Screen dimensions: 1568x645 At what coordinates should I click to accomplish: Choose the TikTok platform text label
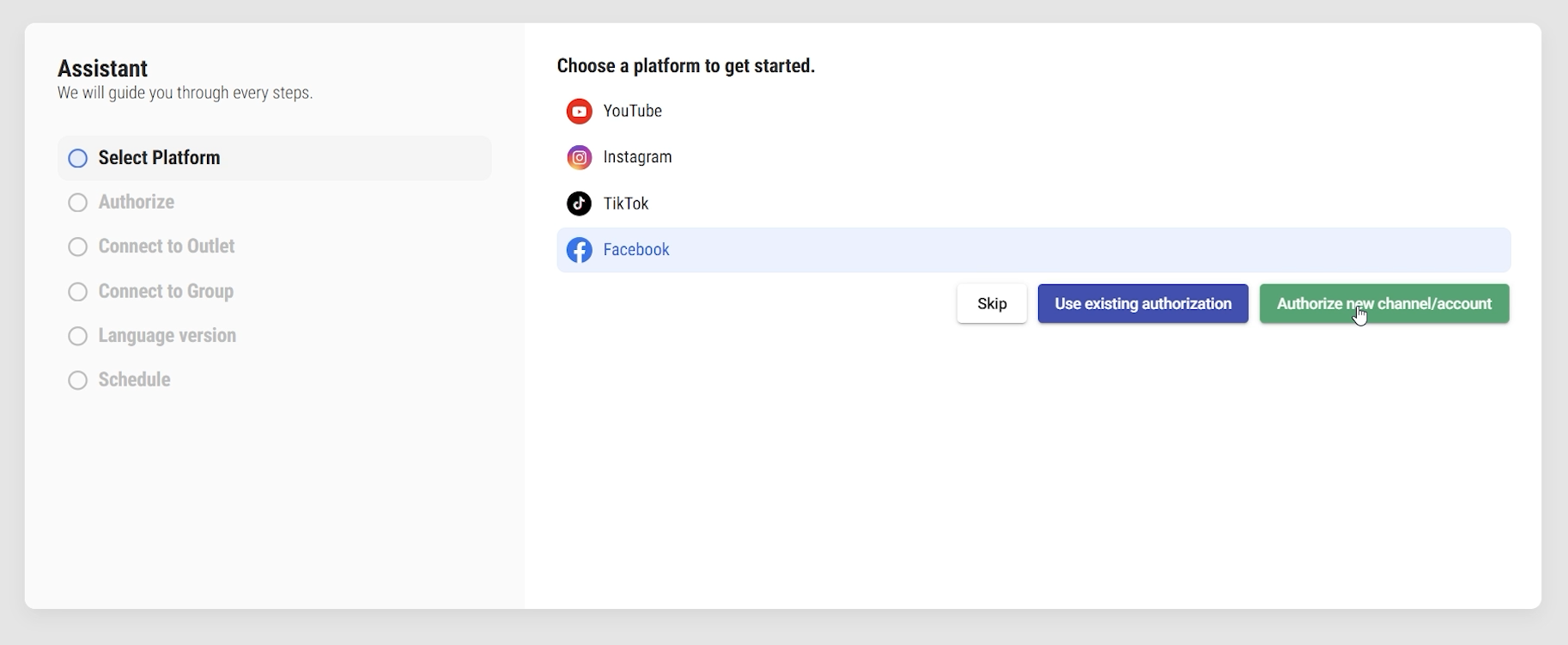(x=626, y=204)
